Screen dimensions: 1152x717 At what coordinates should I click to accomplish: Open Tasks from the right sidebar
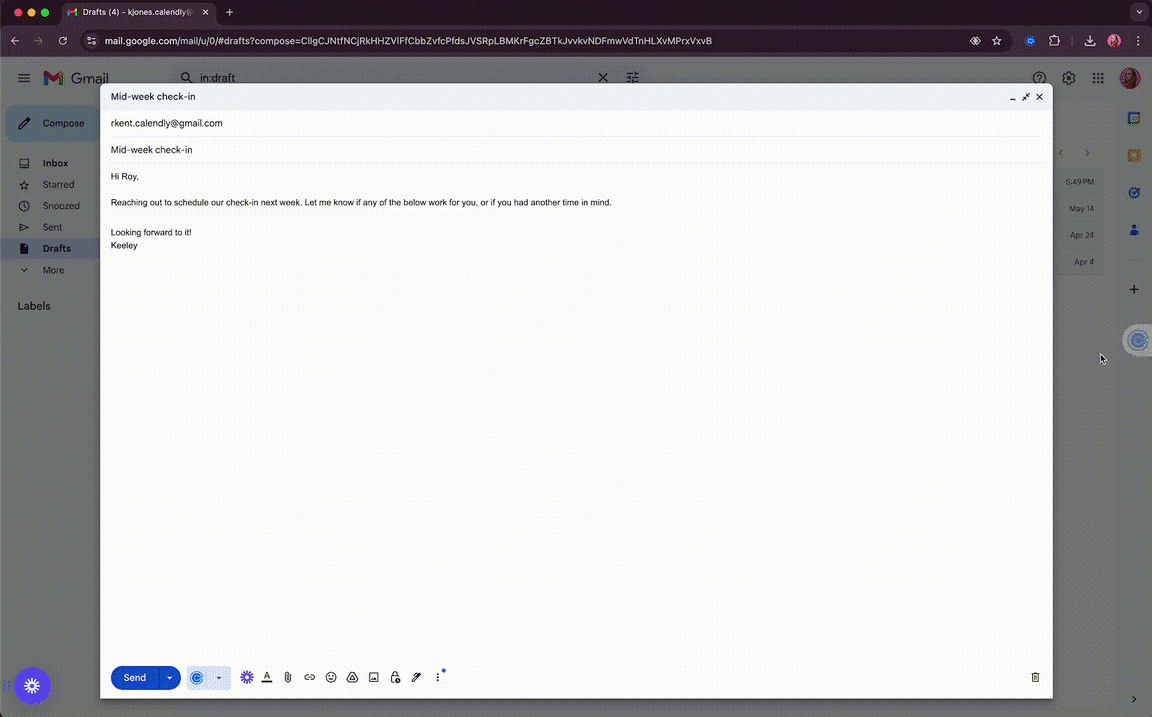[x=1134, y=193]
